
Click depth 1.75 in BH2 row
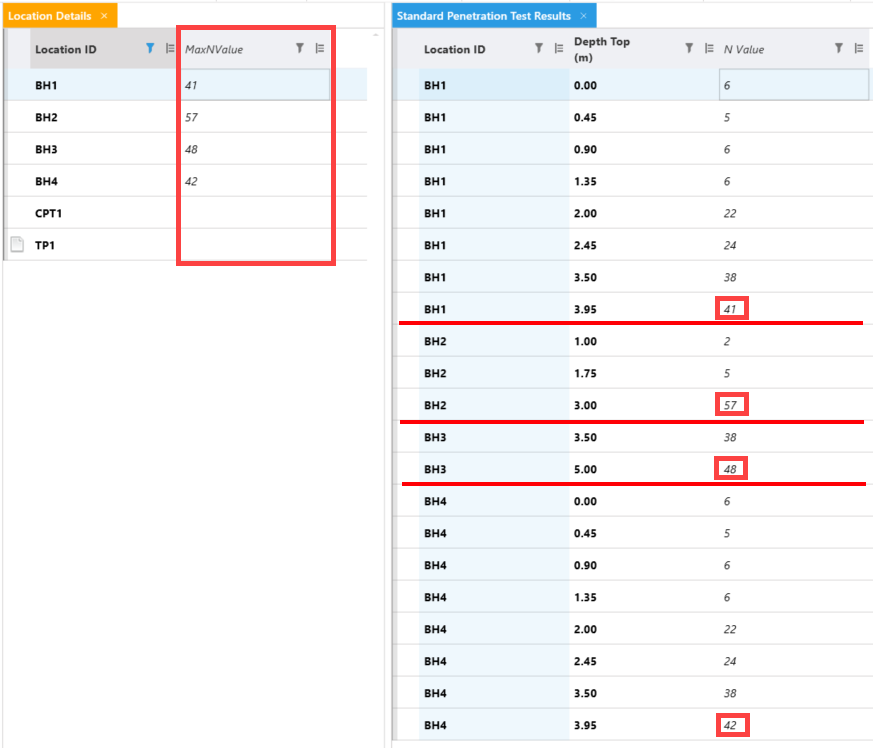tap(644, 373)
